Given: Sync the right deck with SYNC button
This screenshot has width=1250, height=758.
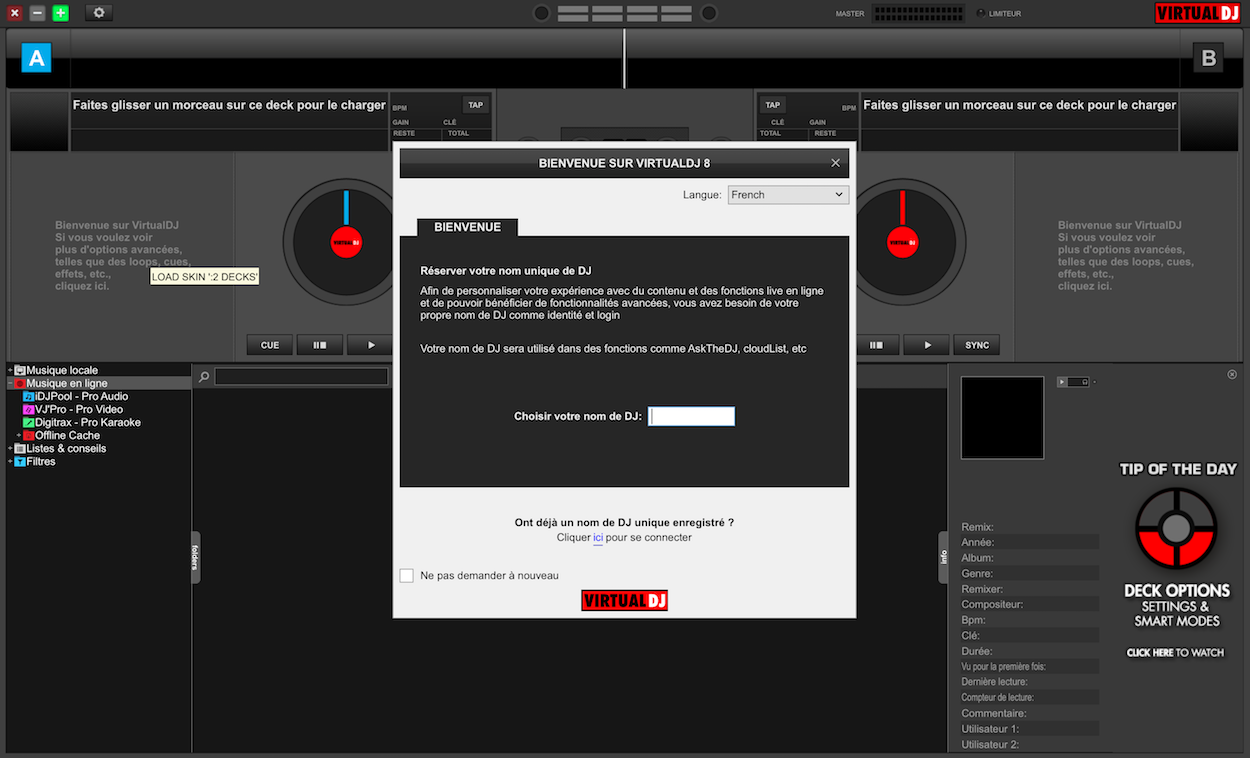Looking at the screenshot, I should coord(977,345).
